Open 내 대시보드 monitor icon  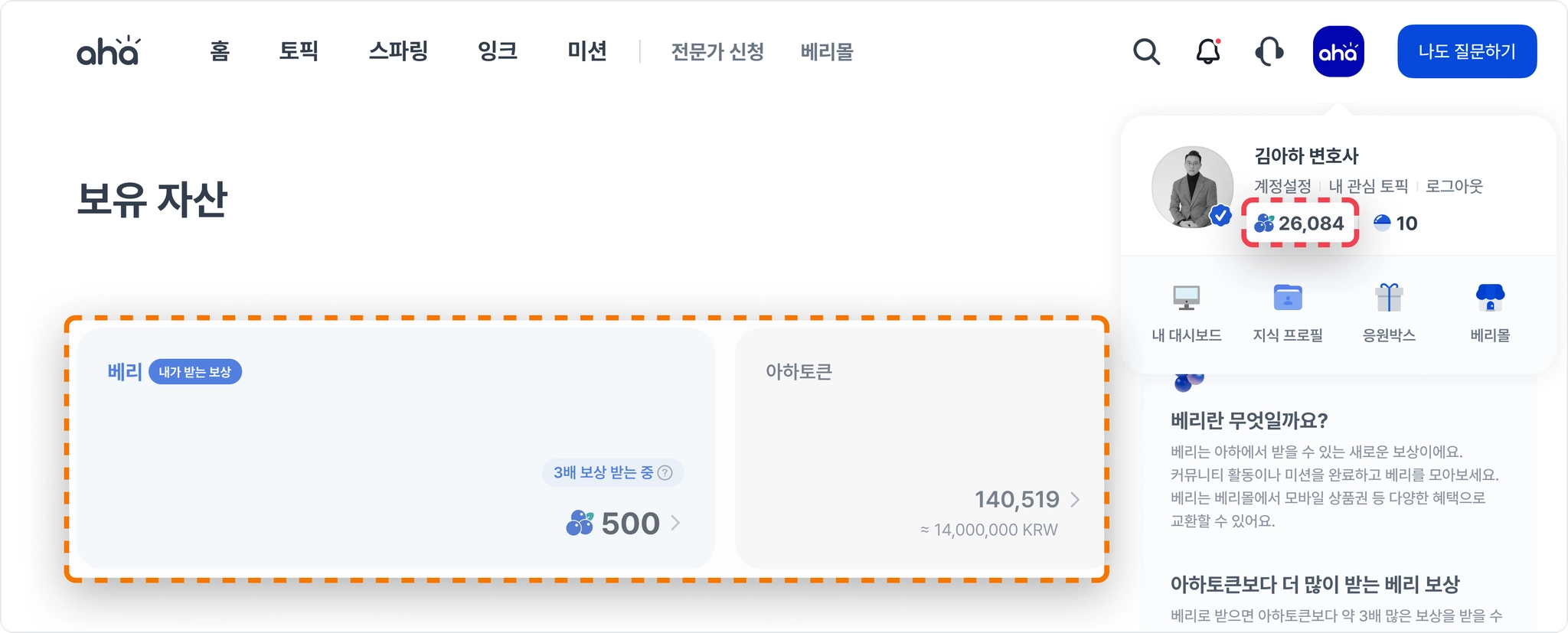(1186, 298)
